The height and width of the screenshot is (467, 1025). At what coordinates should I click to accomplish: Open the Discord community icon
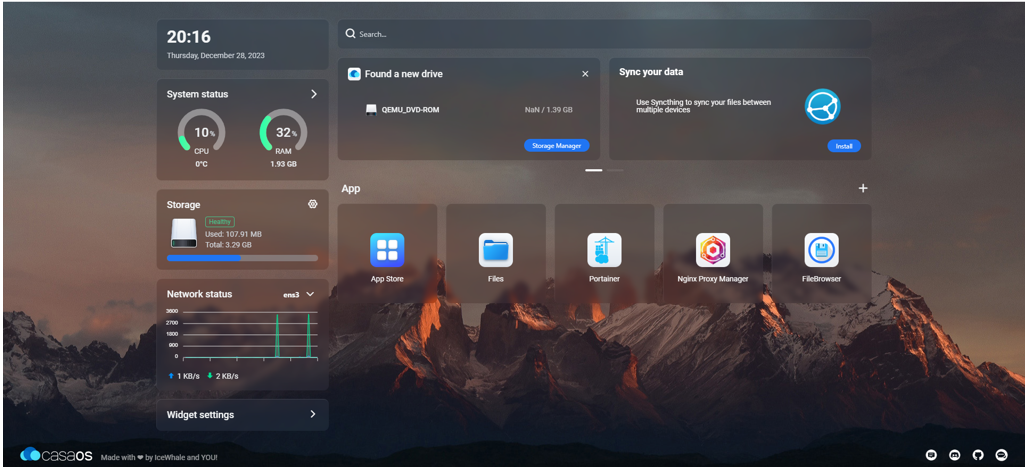coord(955,455)
